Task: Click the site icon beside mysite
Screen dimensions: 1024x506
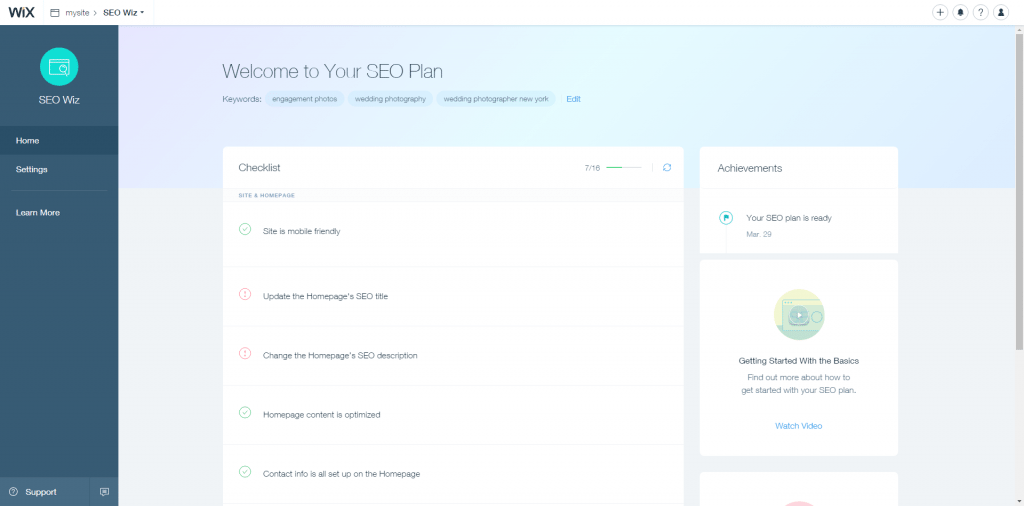Action: [x=55, y=12]
